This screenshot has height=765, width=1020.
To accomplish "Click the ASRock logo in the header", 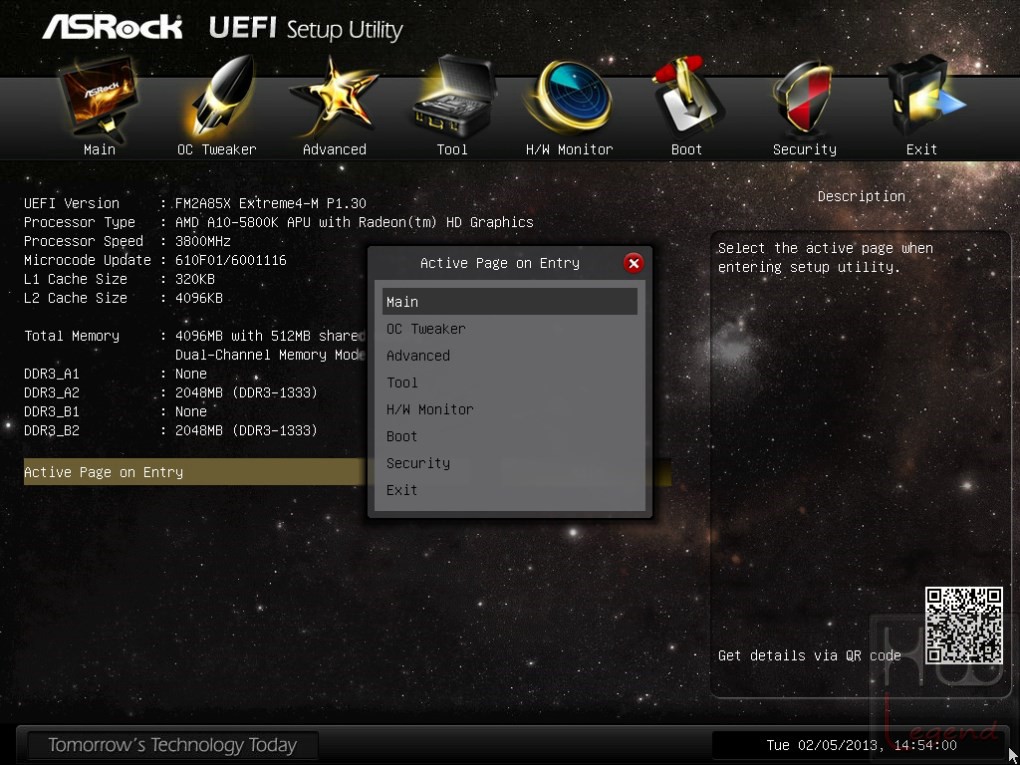I will click(113, 28).
